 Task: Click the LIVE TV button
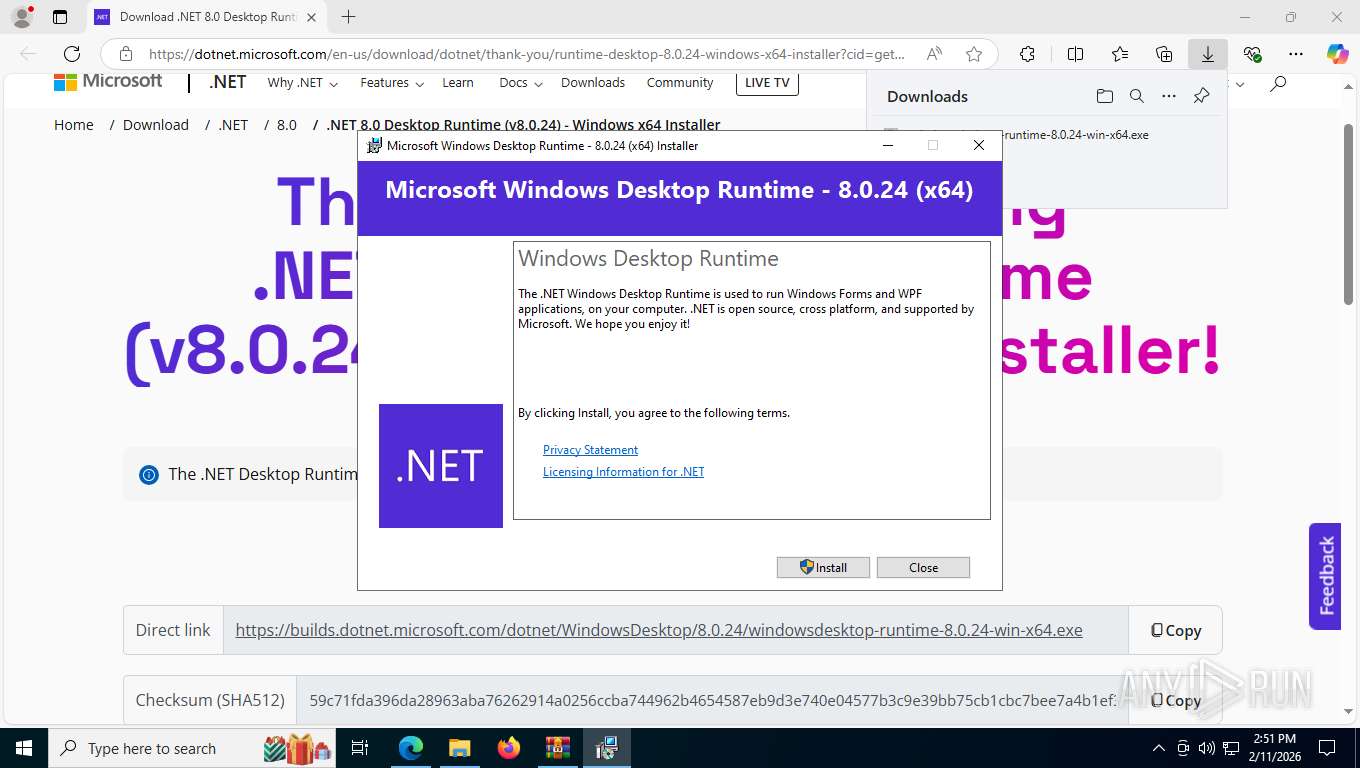coord(767,83)
